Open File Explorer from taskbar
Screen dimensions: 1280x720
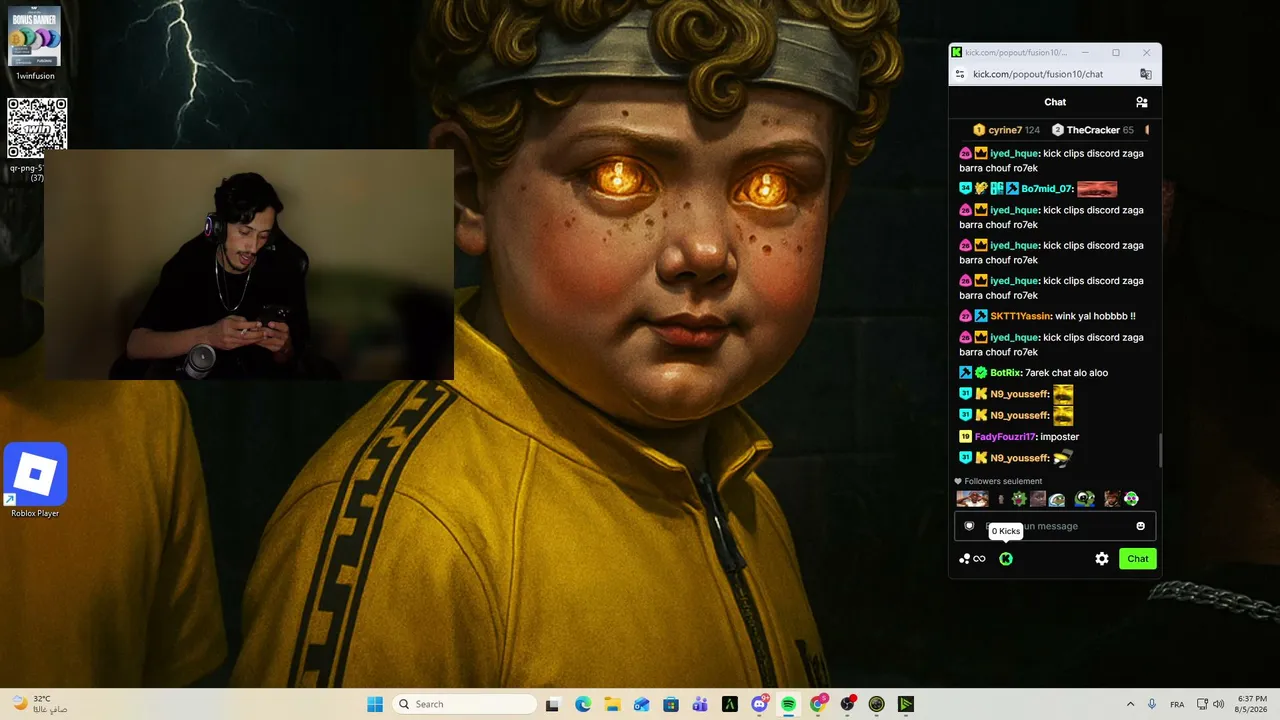(612, 704)
